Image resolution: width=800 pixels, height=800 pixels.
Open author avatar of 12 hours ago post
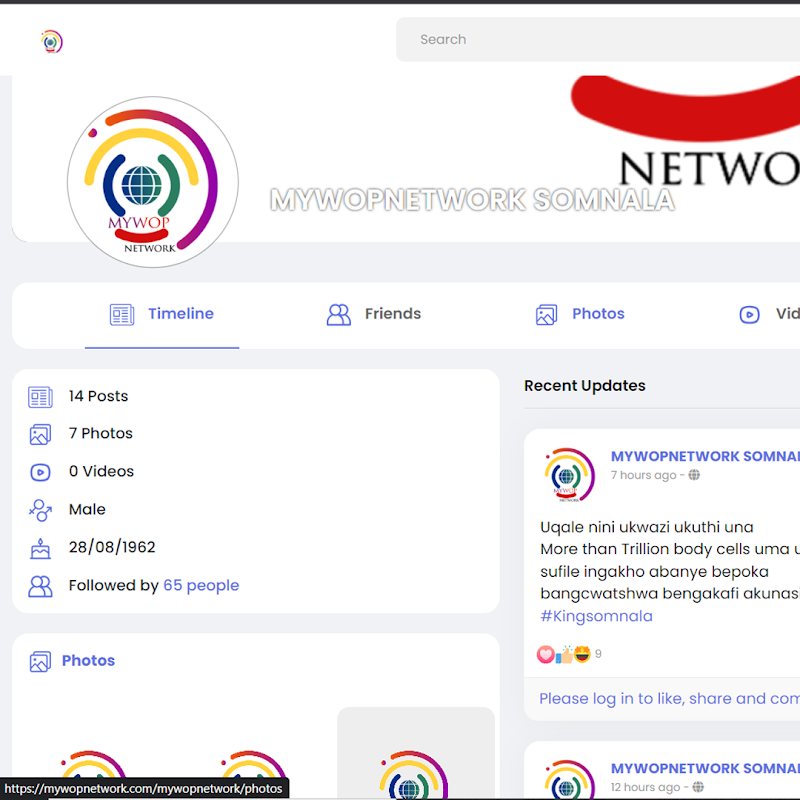tap(567, 780)
